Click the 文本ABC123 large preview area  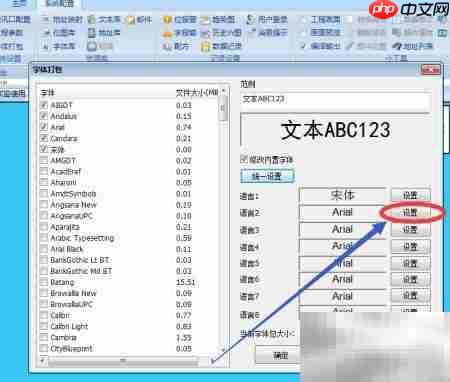(335, 130)
